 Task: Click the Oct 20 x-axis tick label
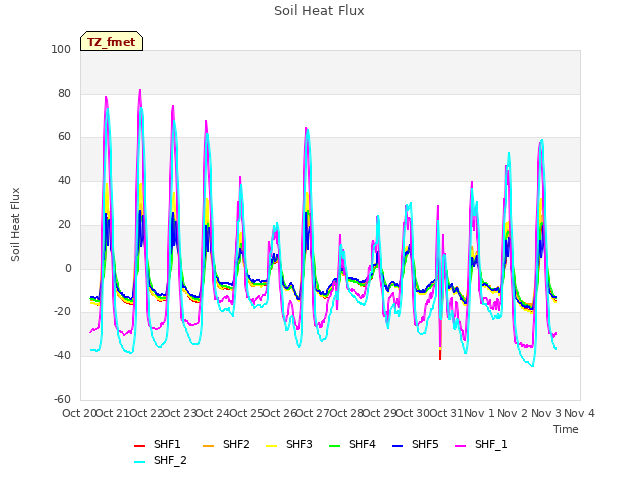tap(79, 413)
